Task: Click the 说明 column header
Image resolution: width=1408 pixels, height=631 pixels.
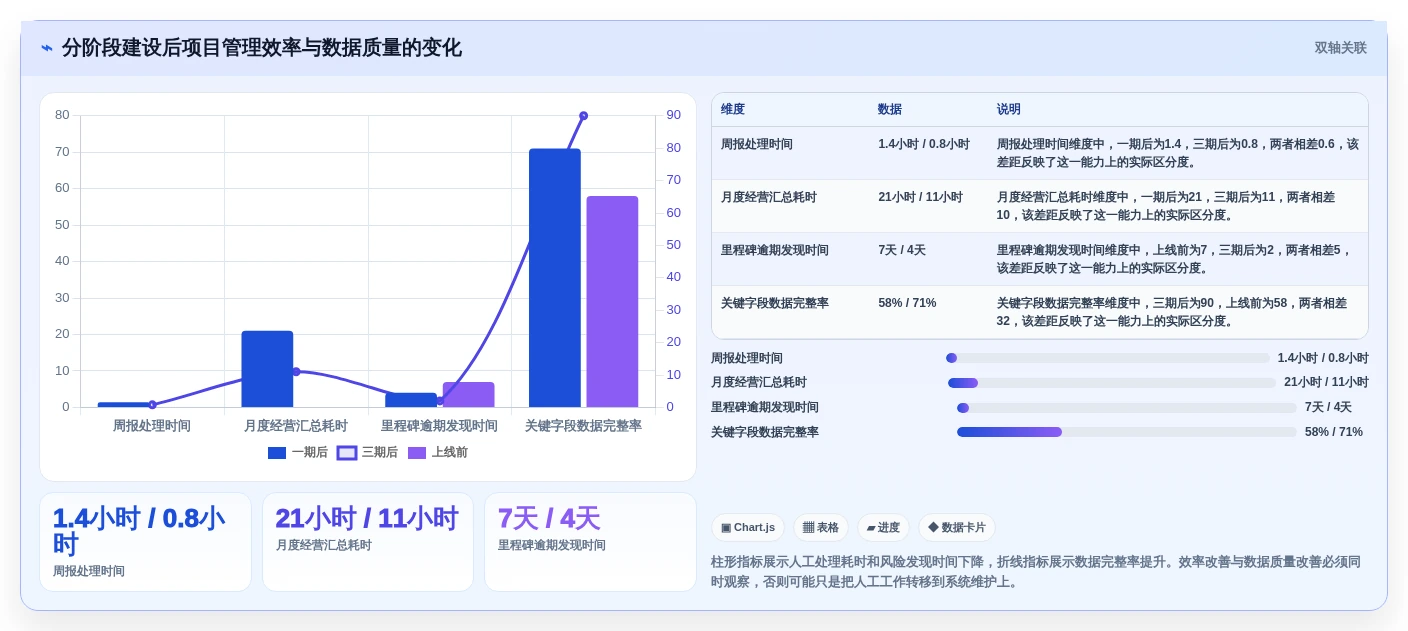Action: 1009,110
